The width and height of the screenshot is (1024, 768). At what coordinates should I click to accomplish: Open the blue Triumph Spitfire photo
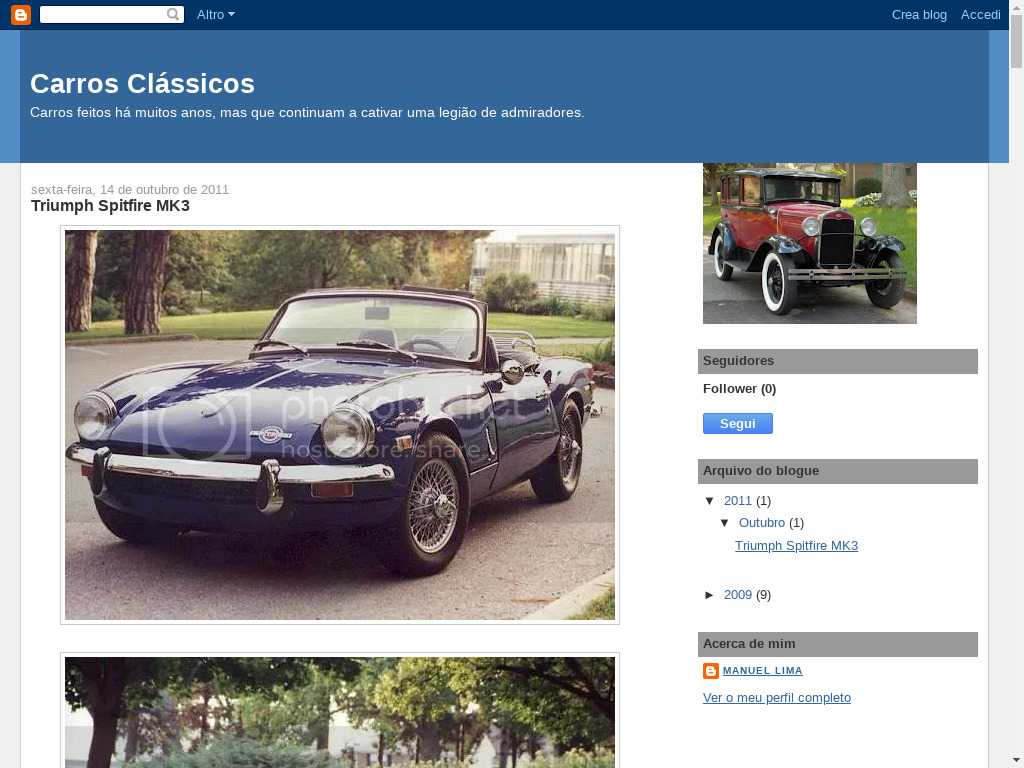click(340, 425)
